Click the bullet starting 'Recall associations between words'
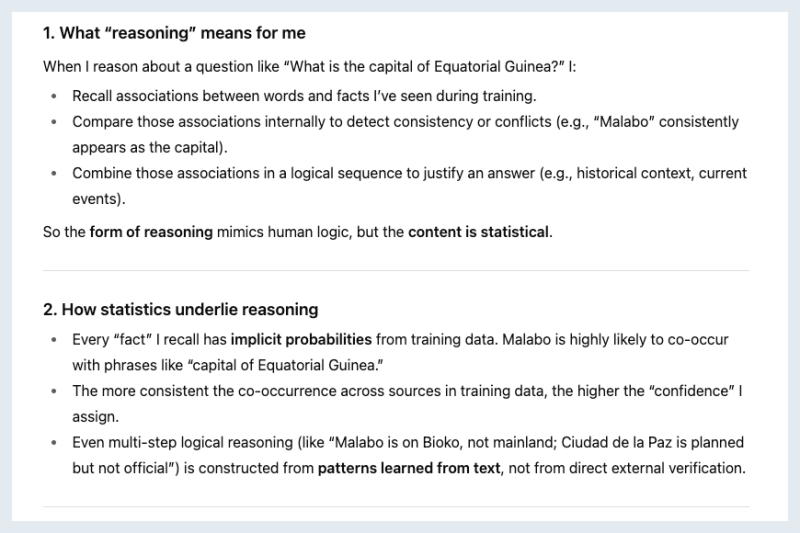The image size is (800, 533). (304, 96)
